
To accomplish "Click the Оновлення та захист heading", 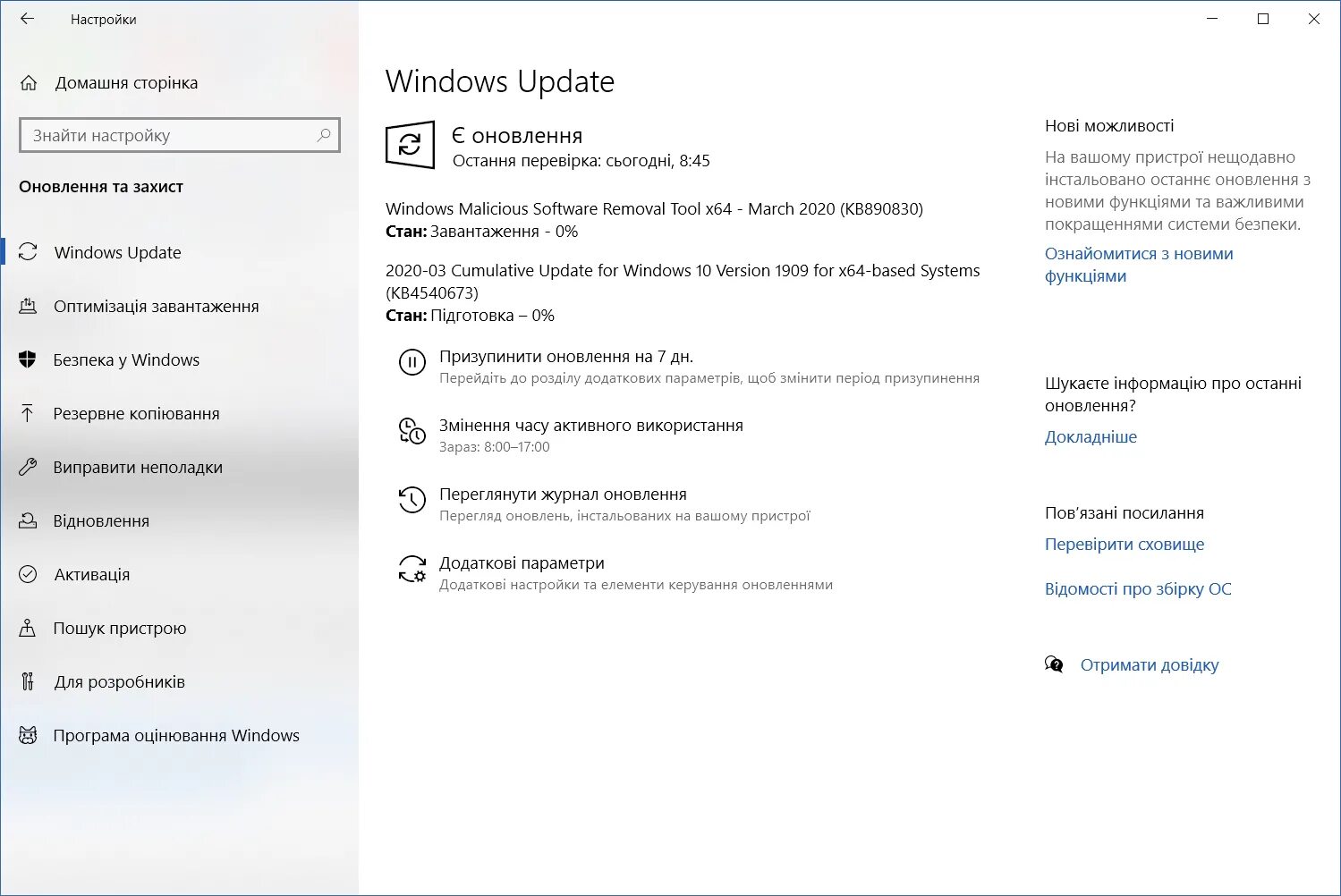I will [101, 186].
